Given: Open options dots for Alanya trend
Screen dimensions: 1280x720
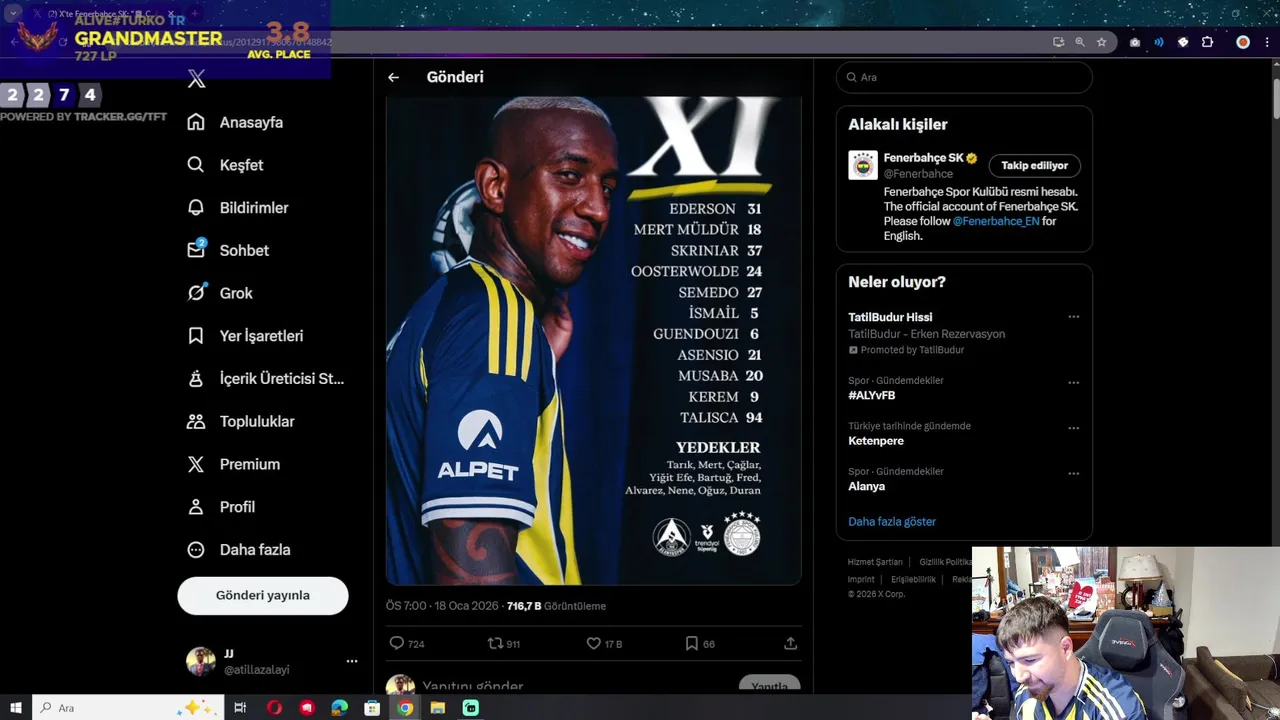Looking at the screenshot, I should tap(1073, 474).
